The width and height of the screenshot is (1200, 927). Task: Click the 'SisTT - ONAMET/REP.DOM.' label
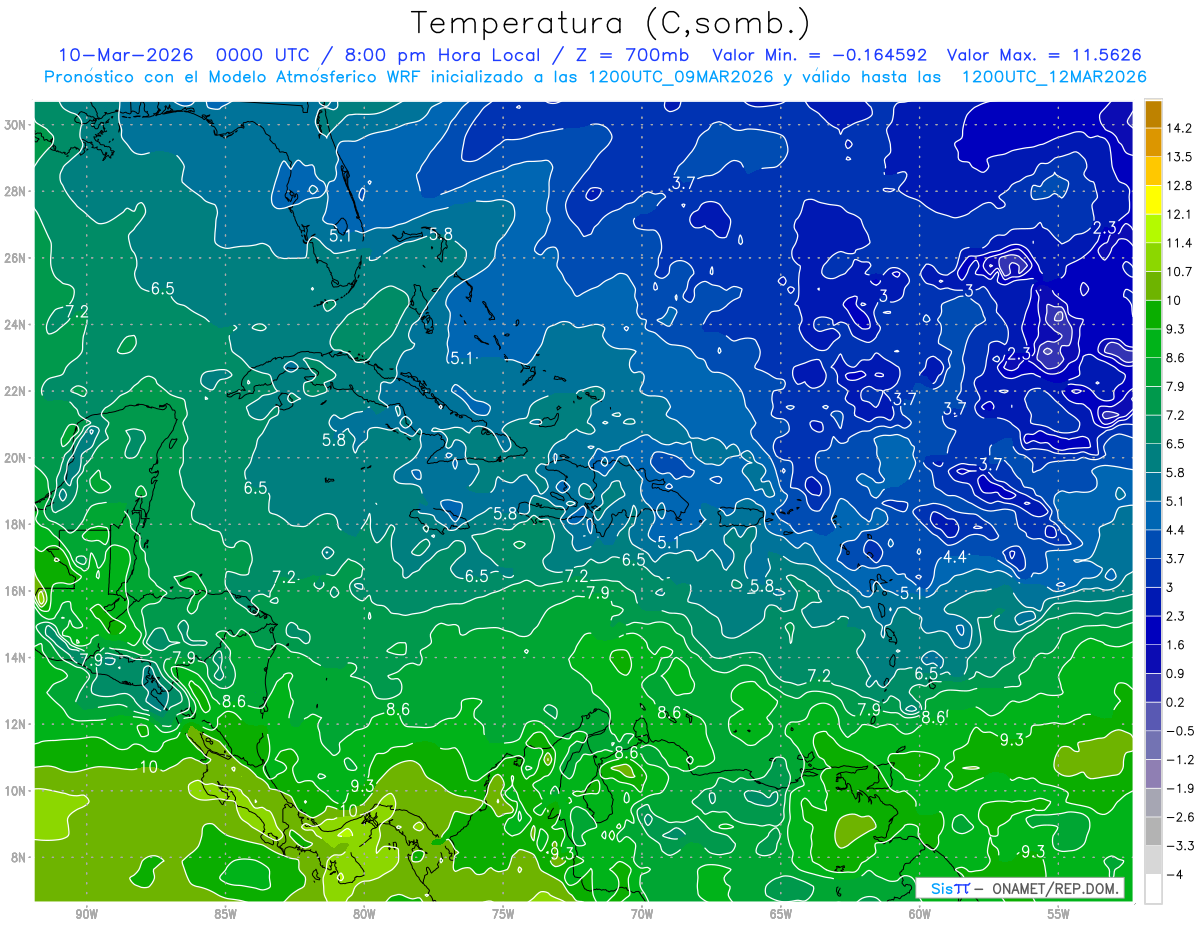tap(1020, 888)
